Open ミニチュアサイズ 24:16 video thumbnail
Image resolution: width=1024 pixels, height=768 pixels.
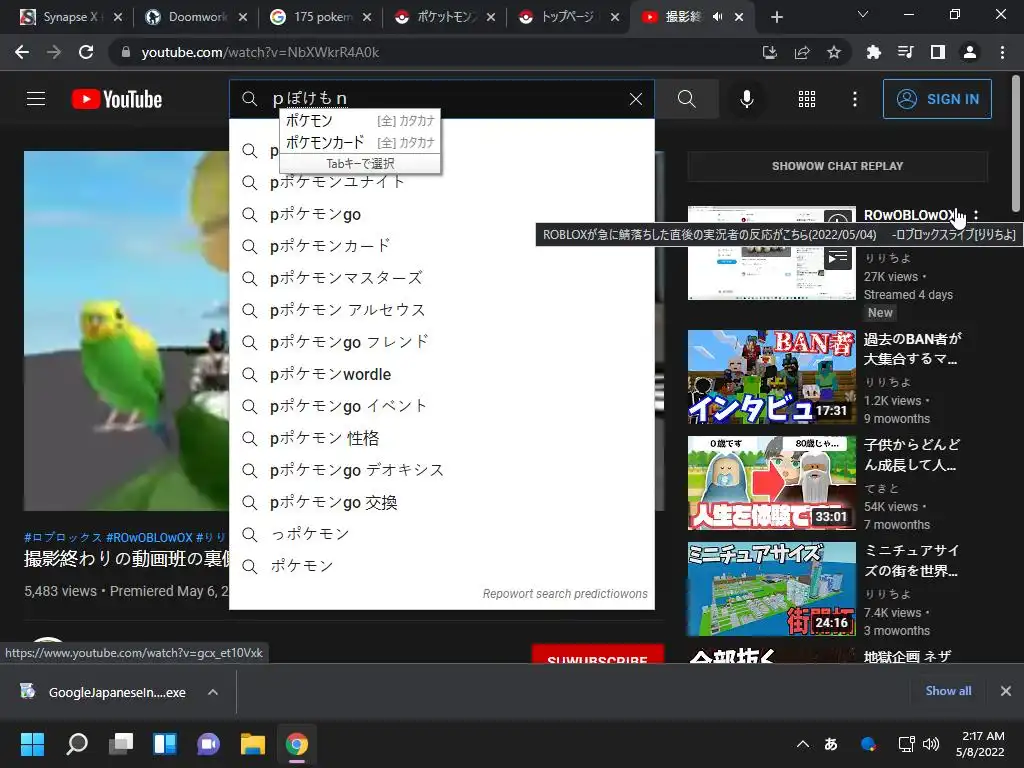click(x=771, y=588)
